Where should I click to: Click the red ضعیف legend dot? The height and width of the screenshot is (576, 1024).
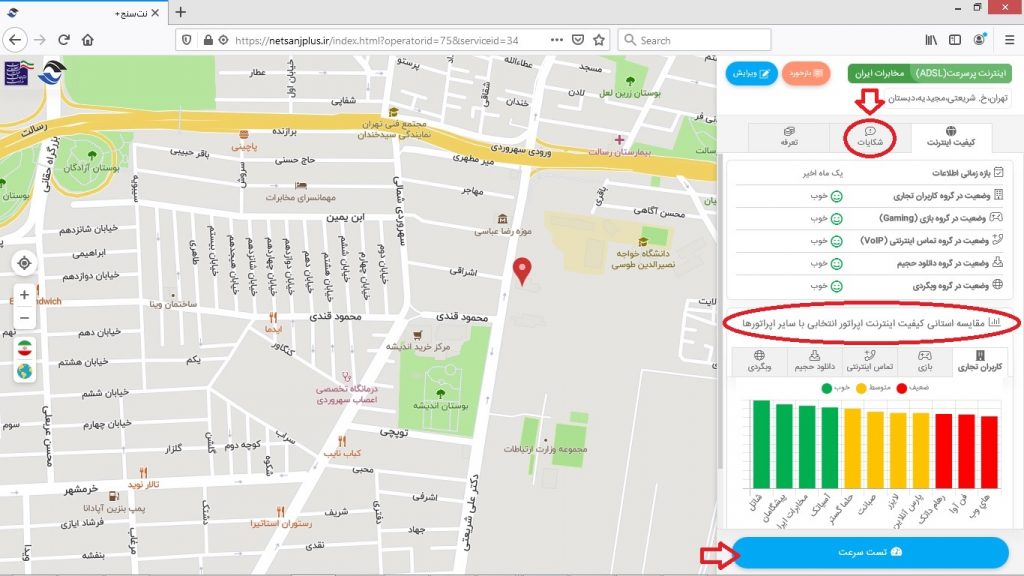(902, 388)
